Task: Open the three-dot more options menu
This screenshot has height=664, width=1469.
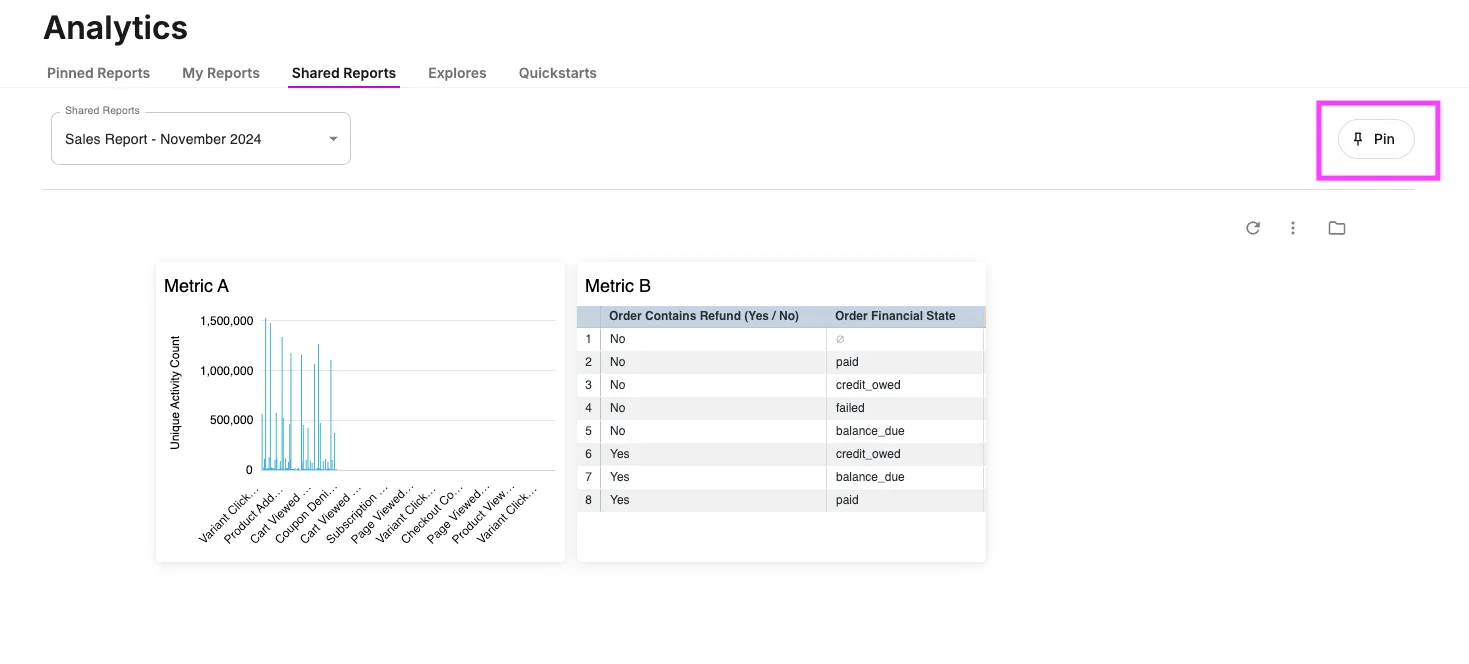Action: click(1293, 228)
